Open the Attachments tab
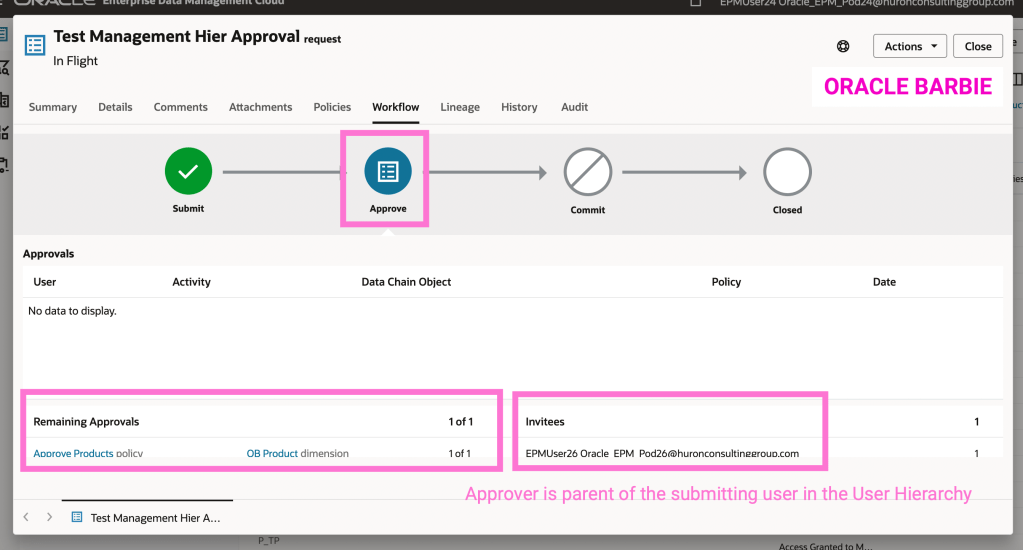The height and width of the screenshot is (550, 1023). click(x=261, y=107)
